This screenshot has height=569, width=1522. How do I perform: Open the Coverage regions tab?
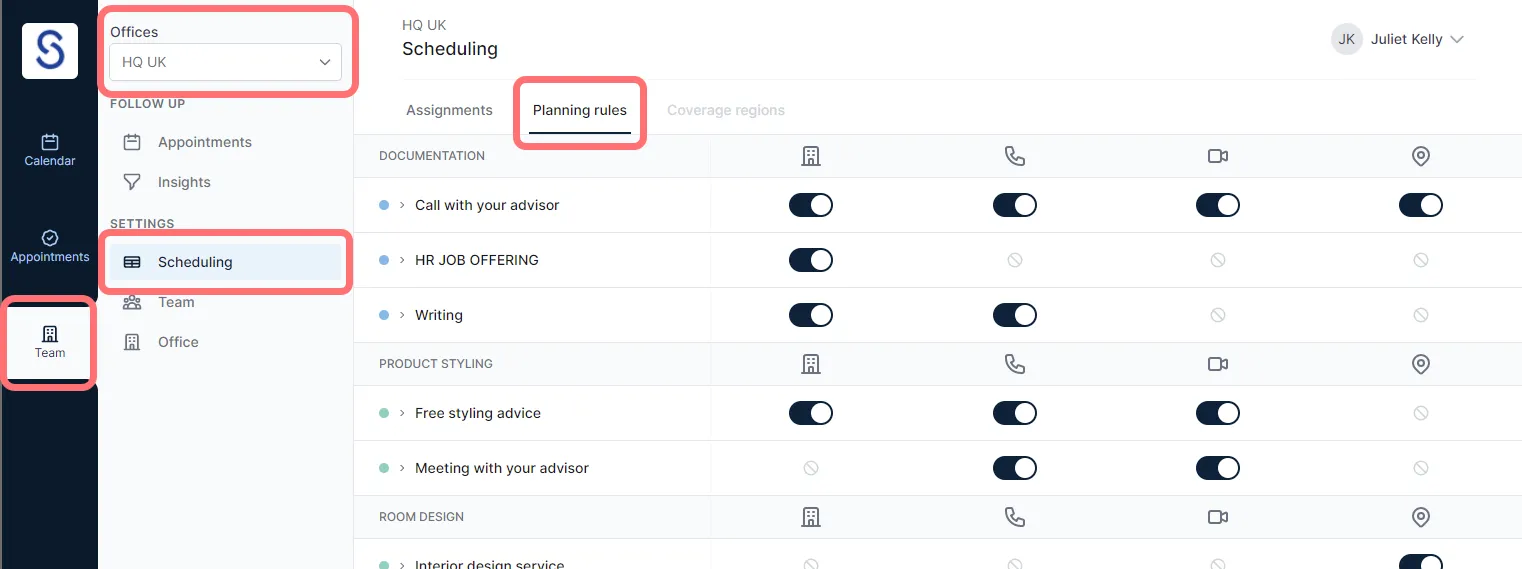pos(726,110)
